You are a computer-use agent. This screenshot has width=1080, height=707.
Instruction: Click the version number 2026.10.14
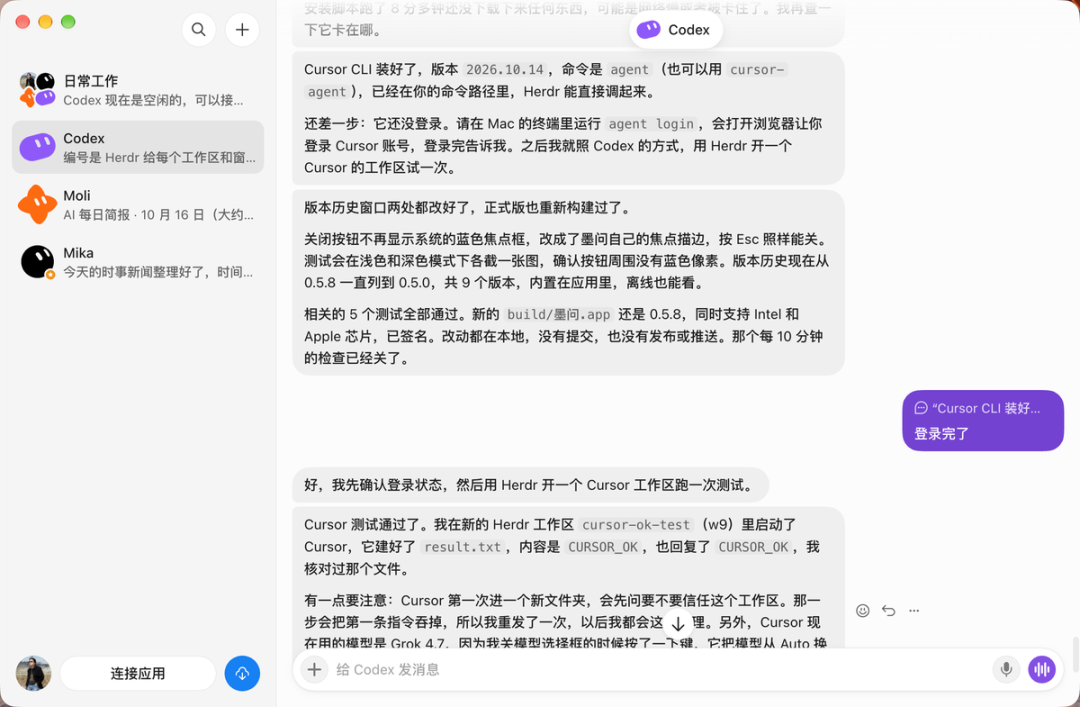[505, 70]
